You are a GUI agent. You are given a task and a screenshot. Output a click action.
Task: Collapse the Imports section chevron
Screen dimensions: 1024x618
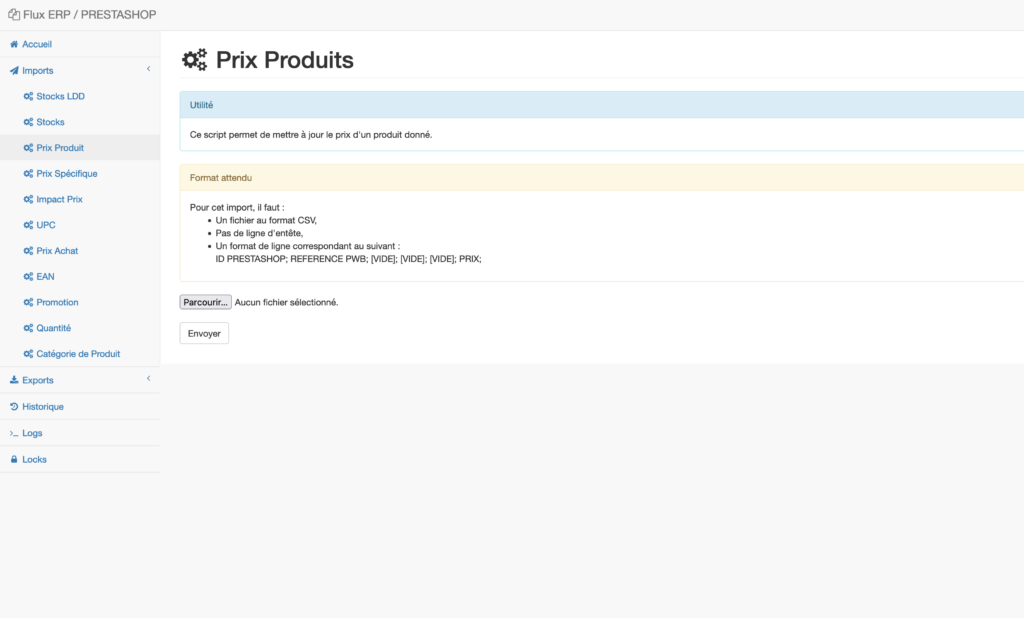click(x=148, y=70)
